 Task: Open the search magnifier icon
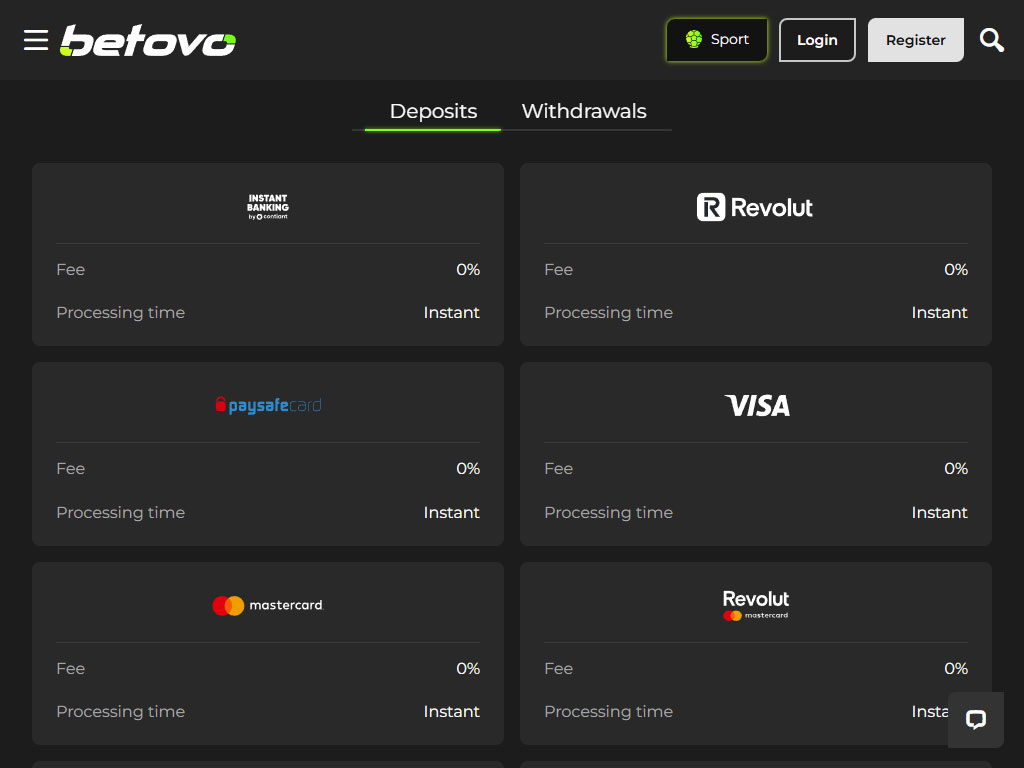(x=991, y=40)
